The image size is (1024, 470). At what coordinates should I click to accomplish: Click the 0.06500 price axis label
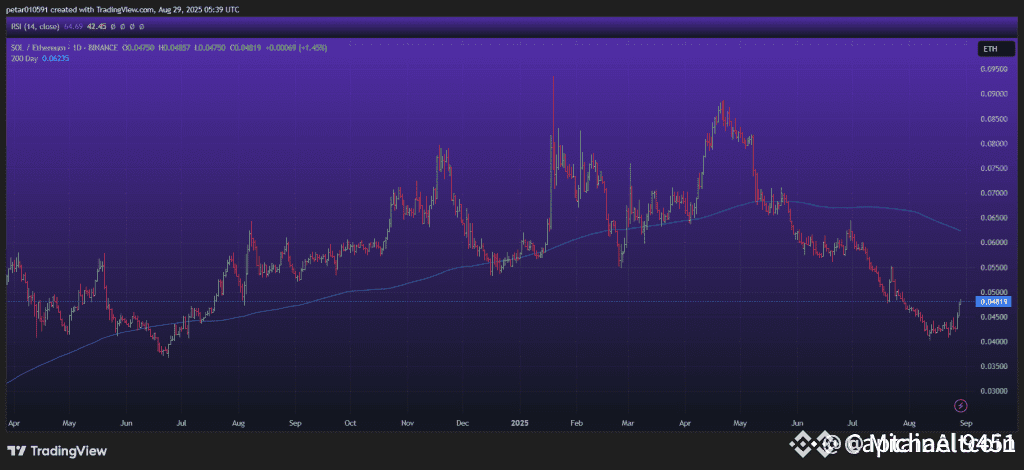(994, 217)
